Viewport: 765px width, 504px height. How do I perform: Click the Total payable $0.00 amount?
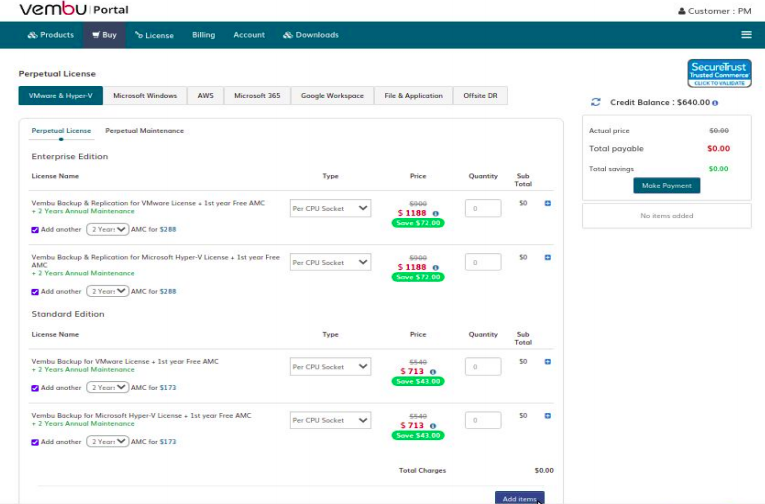pyautogui.click(x=719, y=149)
